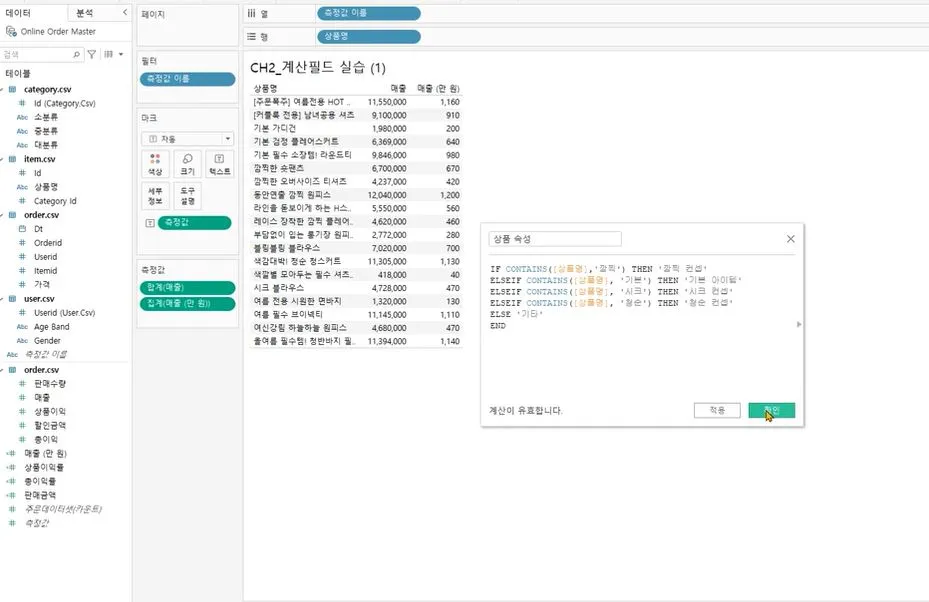Collapse the first order.csv table
This screenshot has width=929, height=602.
(x=2, y=215)
